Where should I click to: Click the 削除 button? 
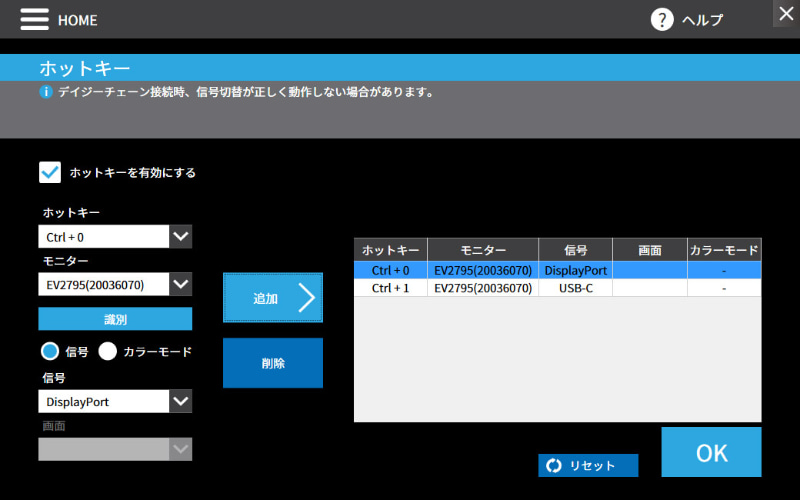click(273, 363)
